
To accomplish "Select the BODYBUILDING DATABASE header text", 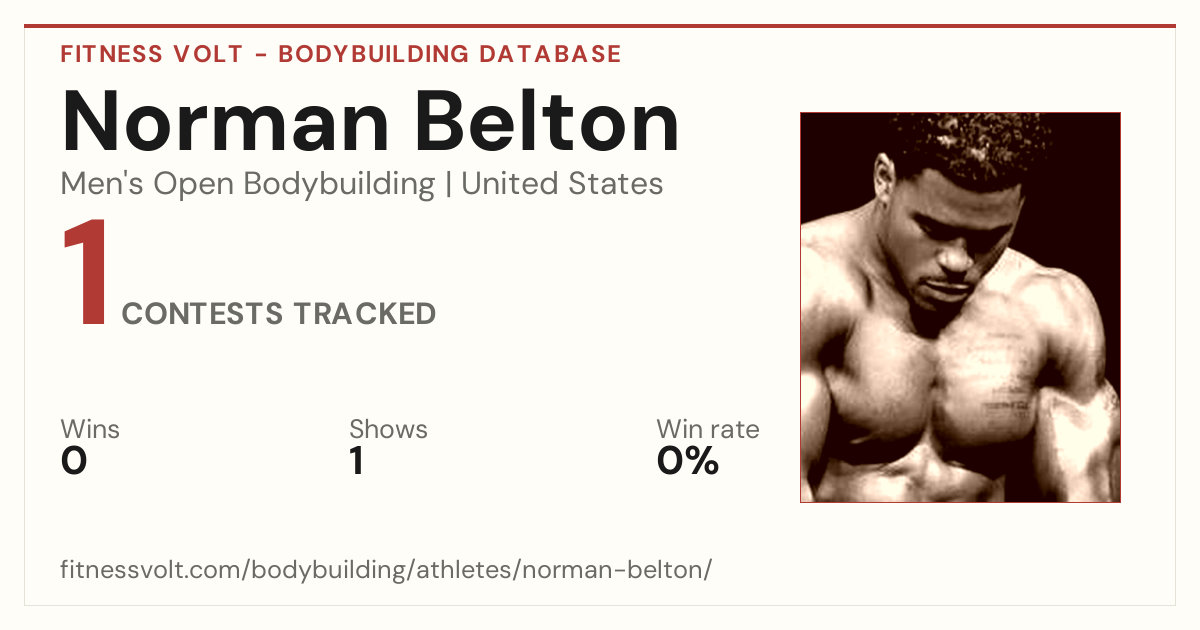I will pyautogui.click(x=450, y=54).
